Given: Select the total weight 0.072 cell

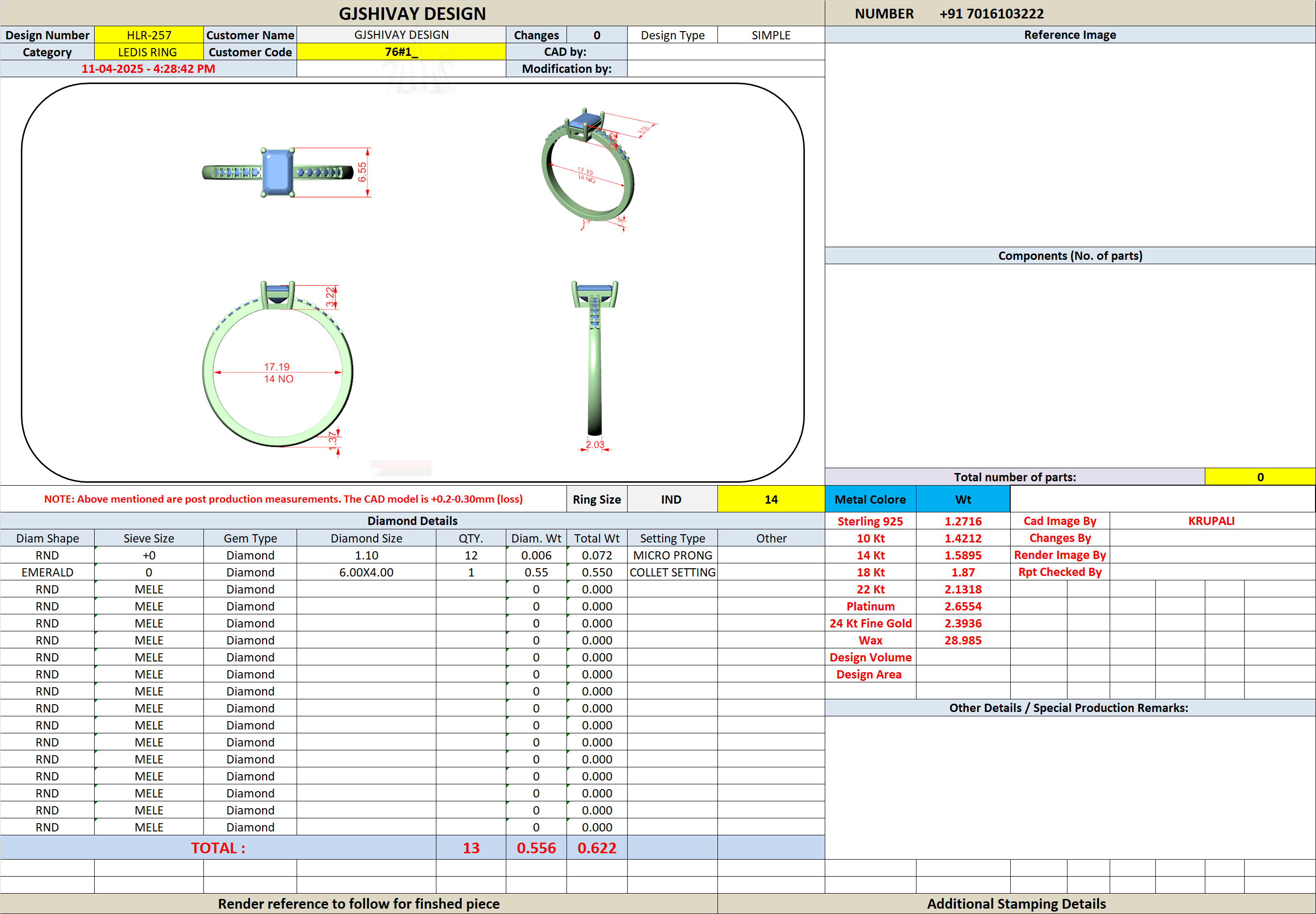Looking at the screenshot, I should point(597,556).
